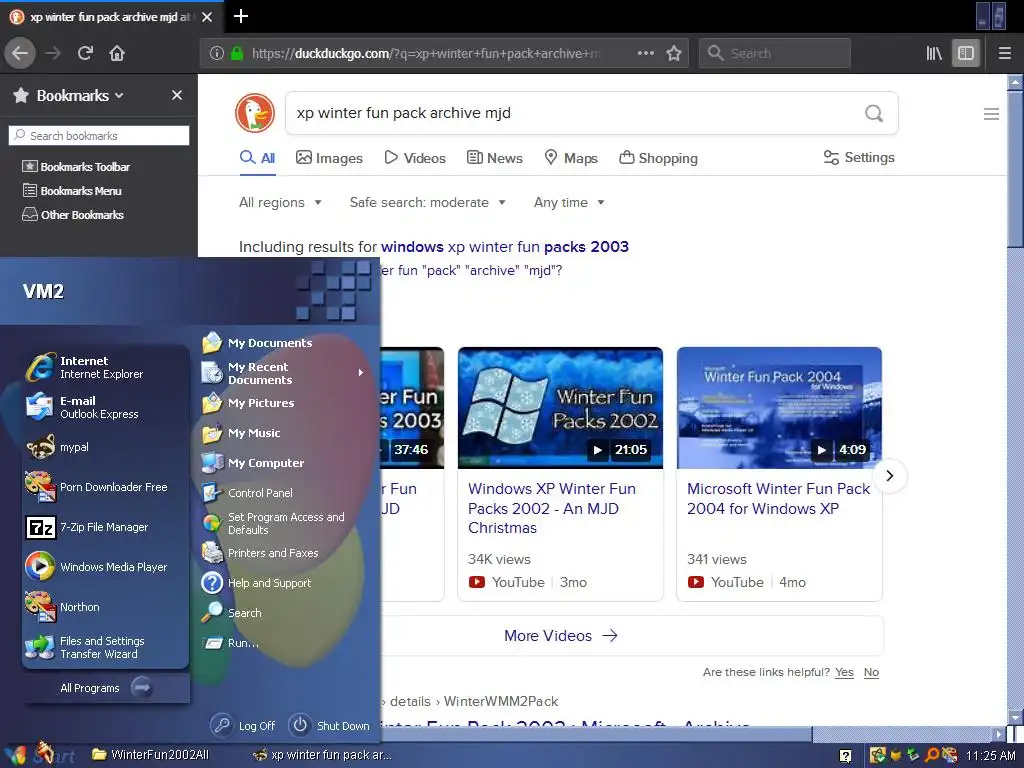Open All regions dropdown
Screen dimensions: 1024x768
tap(280, 202)
